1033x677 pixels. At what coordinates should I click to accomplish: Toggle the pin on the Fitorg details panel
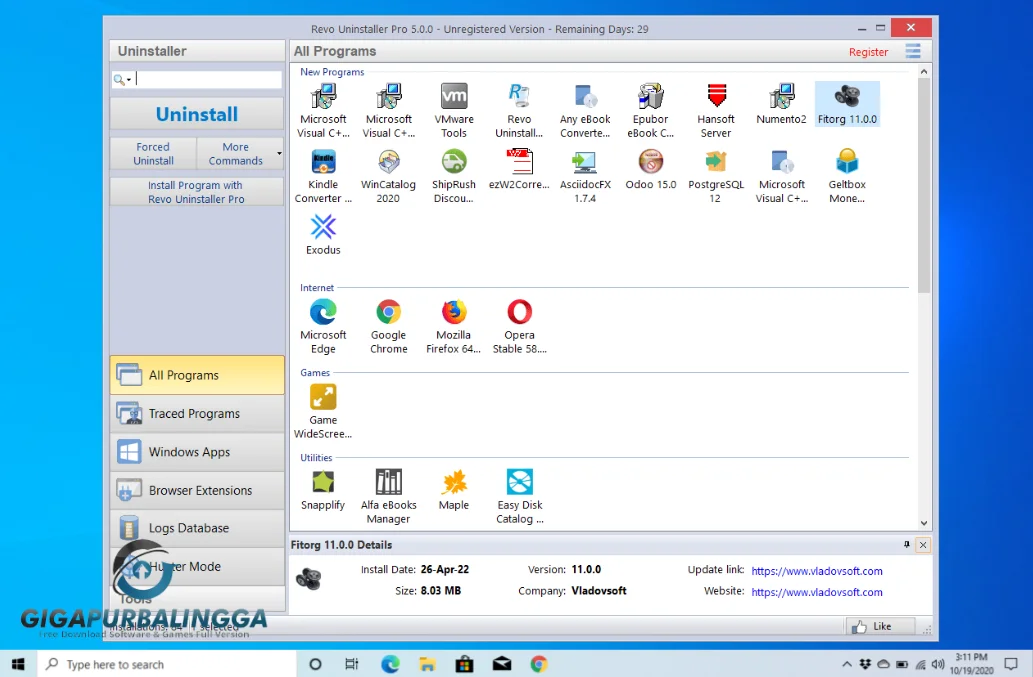pos(909,545)
